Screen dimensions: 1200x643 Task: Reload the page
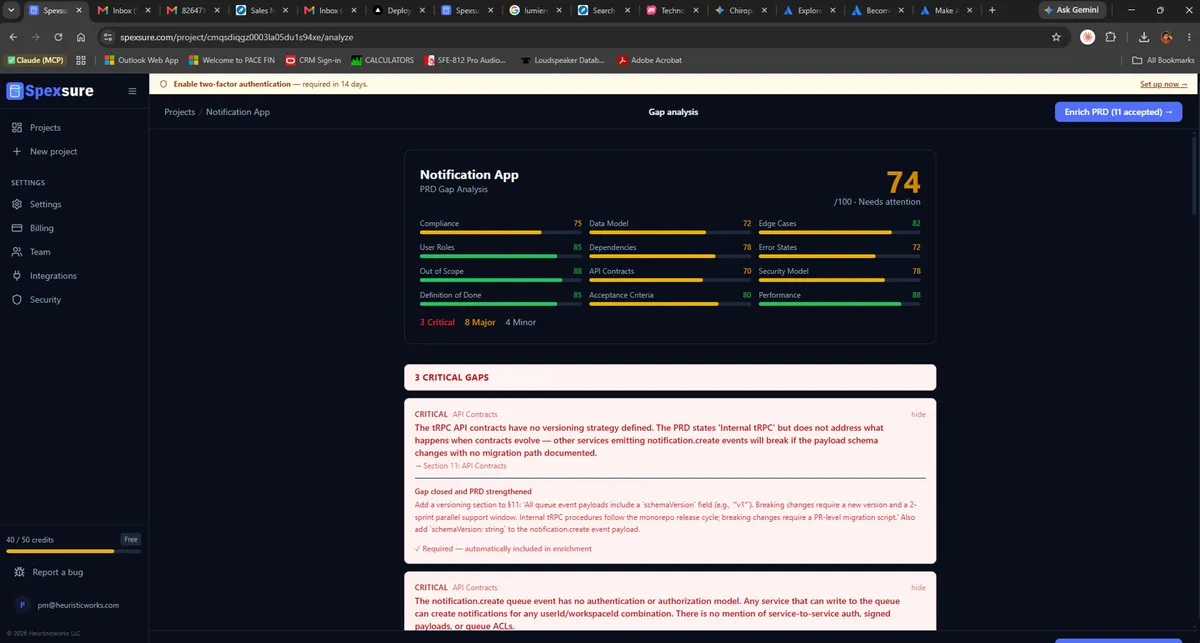click(x=58, y=37)
